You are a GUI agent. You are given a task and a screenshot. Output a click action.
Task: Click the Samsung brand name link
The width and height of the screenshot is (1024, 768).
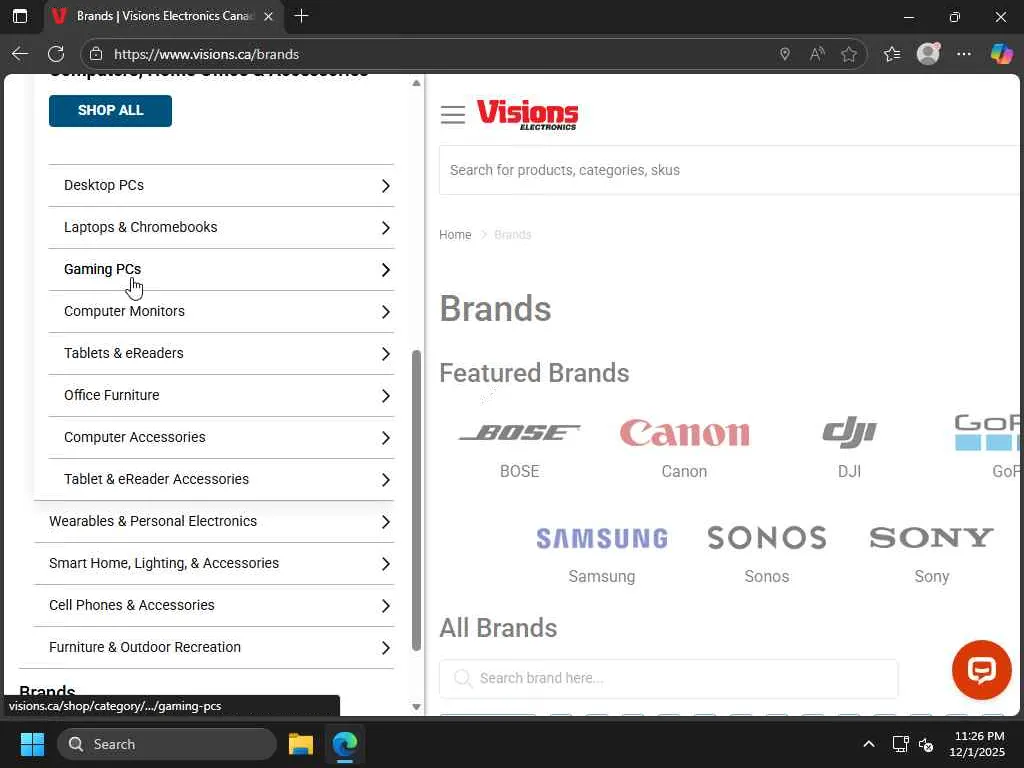pyautogui.click(x=601, y=577)
